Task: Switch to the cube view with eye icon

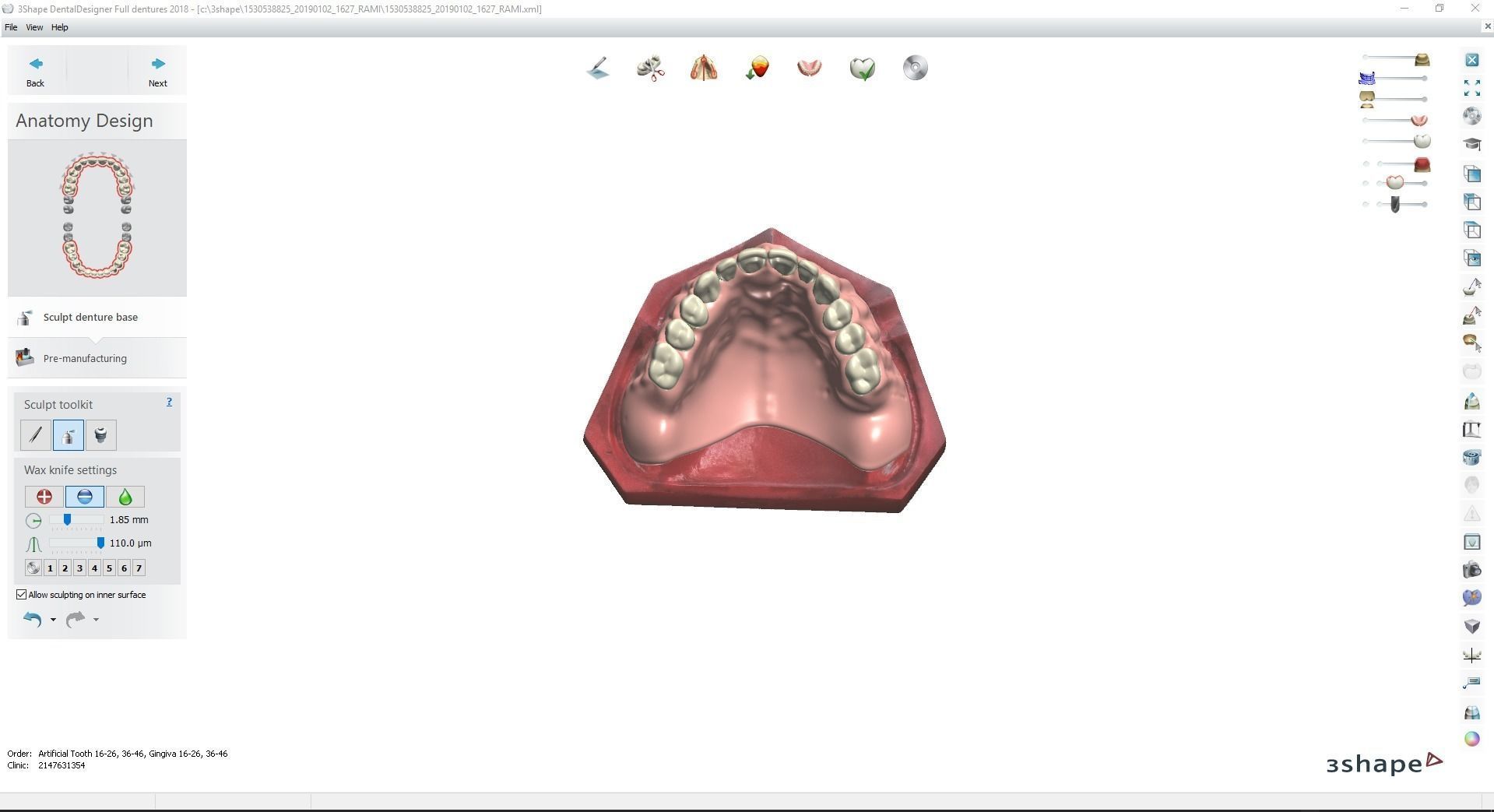Action: pos(1472,258)
